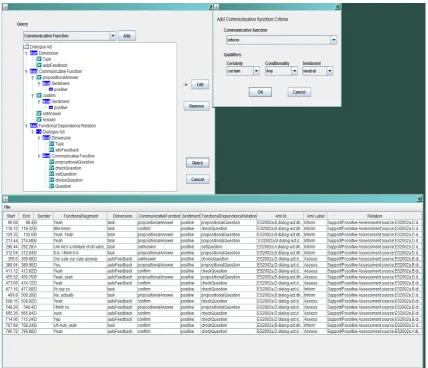Click the Dimension column header in table
Image resolution: width=428 pixels, height=368 pixels.
[122, 216]
